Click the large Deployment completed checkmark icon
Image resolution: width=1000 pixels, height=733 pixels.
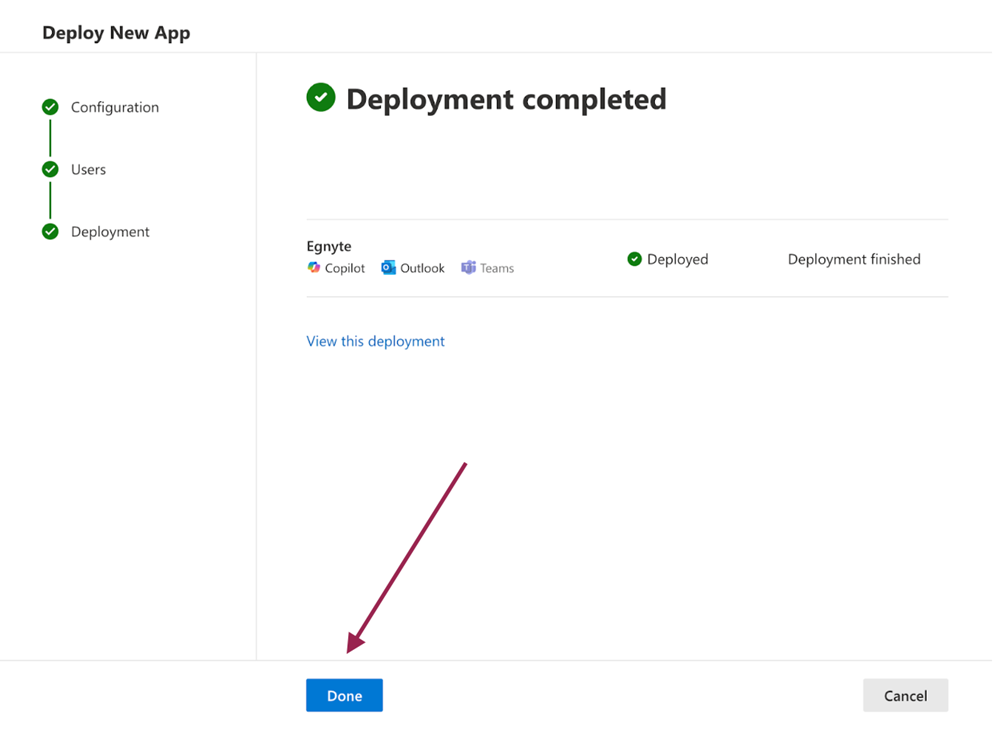tap(321, 97)
